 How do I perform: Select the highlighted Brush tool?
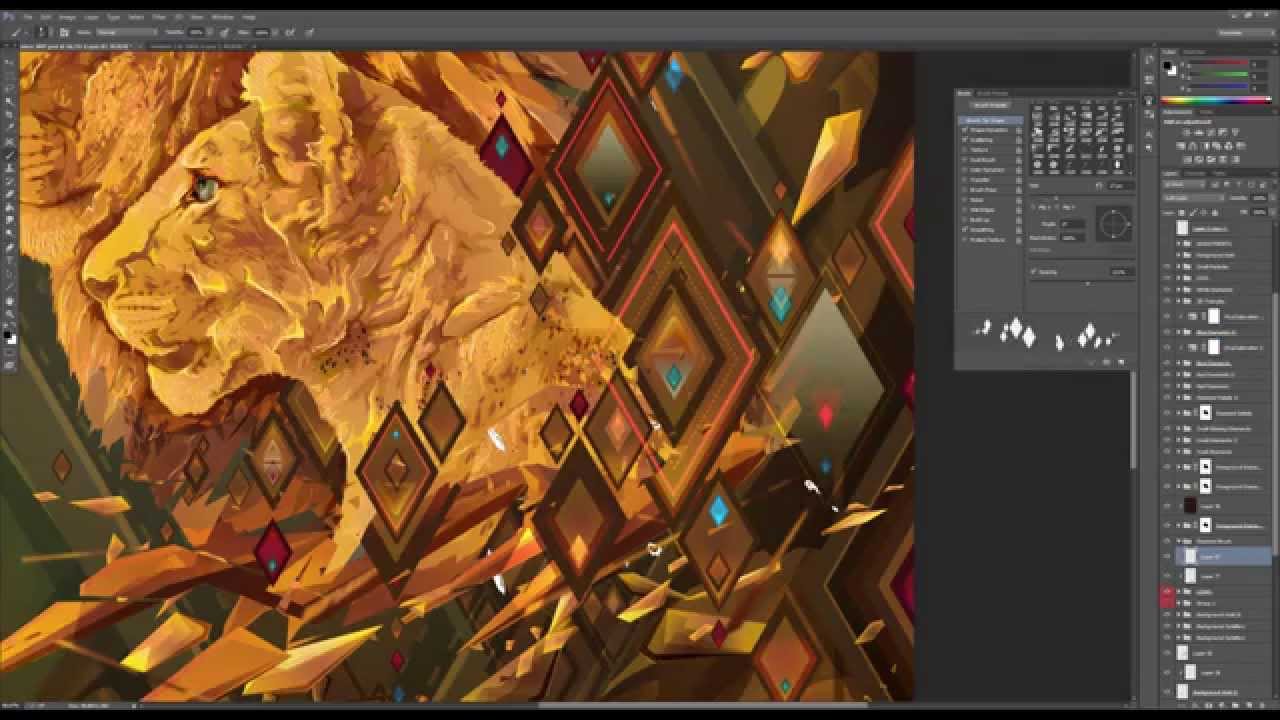pyautogui.click(x=10, y=155)
